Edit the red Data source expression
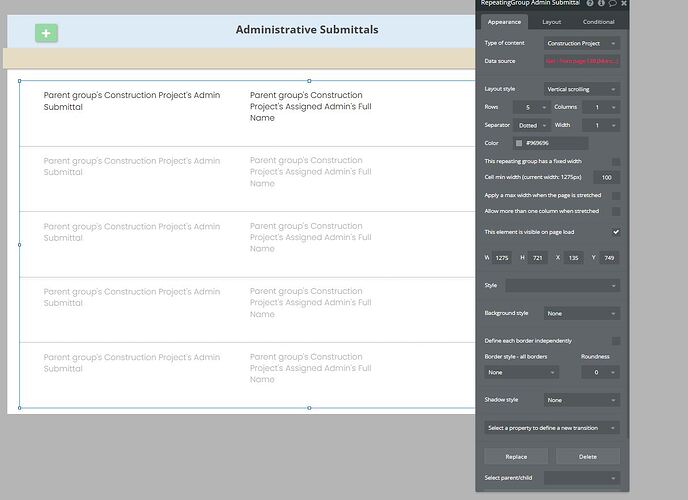The image size is (688, 500). click(x=581, y=61)
